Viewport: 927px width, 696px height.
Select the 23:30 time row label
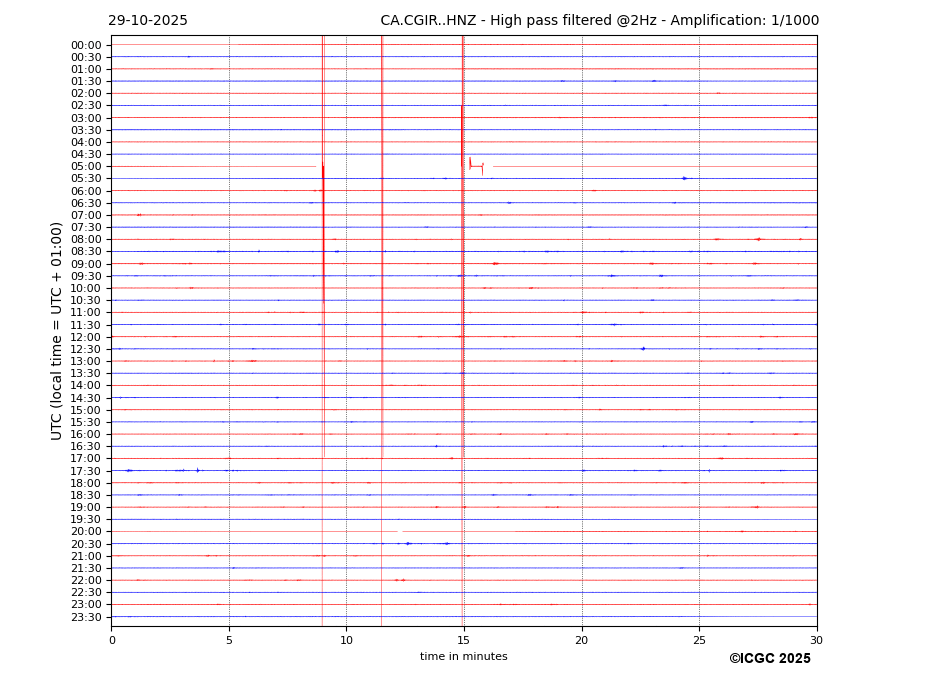pyautogui.click(x=86, y=617)
